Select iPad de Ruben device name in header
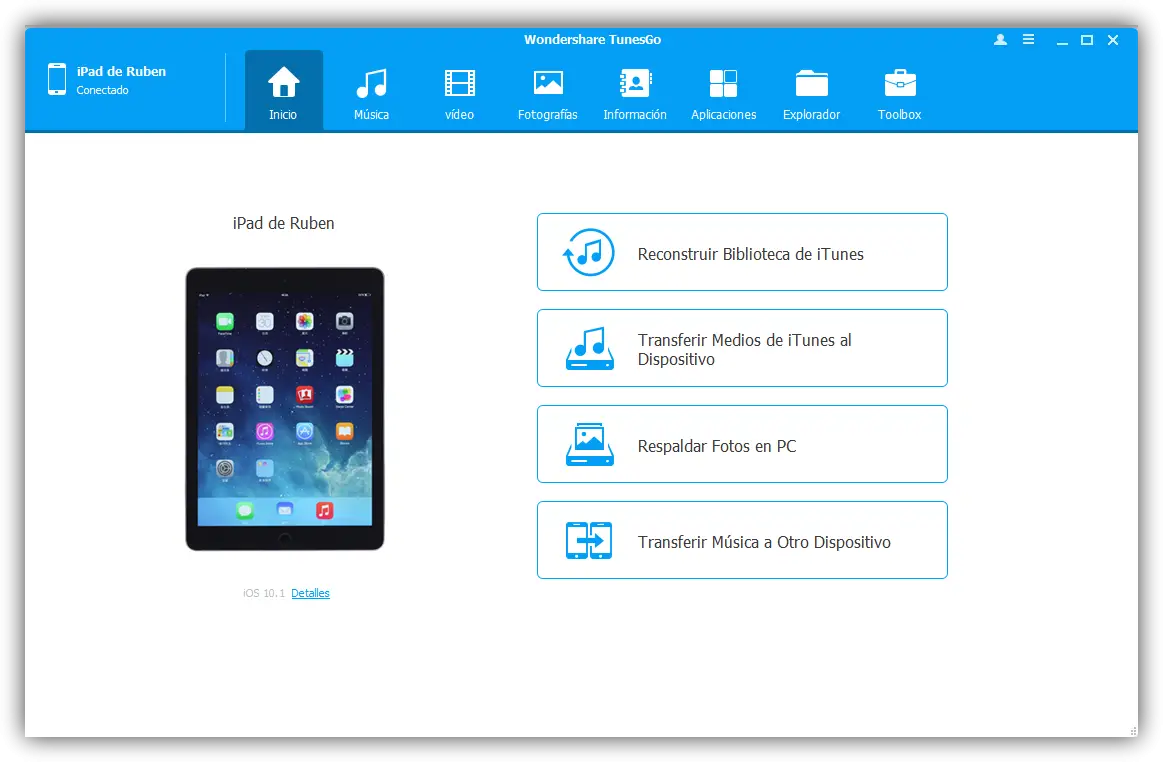This screenshot has height=762, width=1163. click(x=121, y=71)
